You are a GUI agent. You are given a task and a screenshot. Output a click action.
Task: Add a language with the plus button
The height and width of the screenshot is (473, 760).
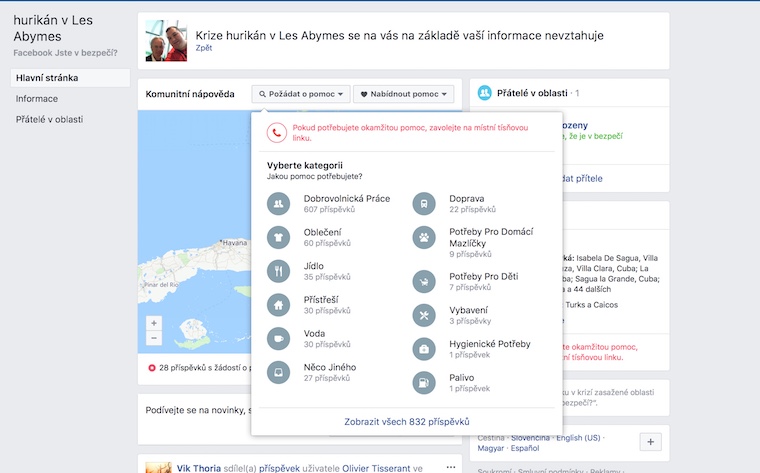point(650,441)
